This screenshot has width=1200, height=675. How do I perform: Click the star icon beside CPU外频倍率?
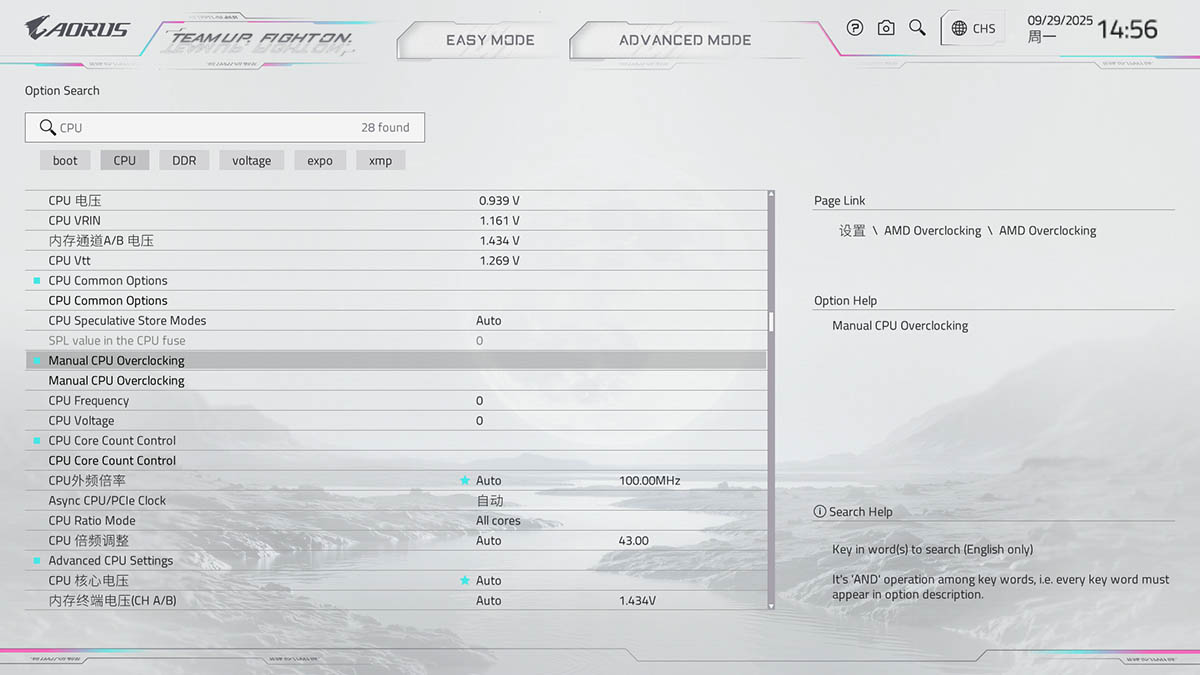464,481
